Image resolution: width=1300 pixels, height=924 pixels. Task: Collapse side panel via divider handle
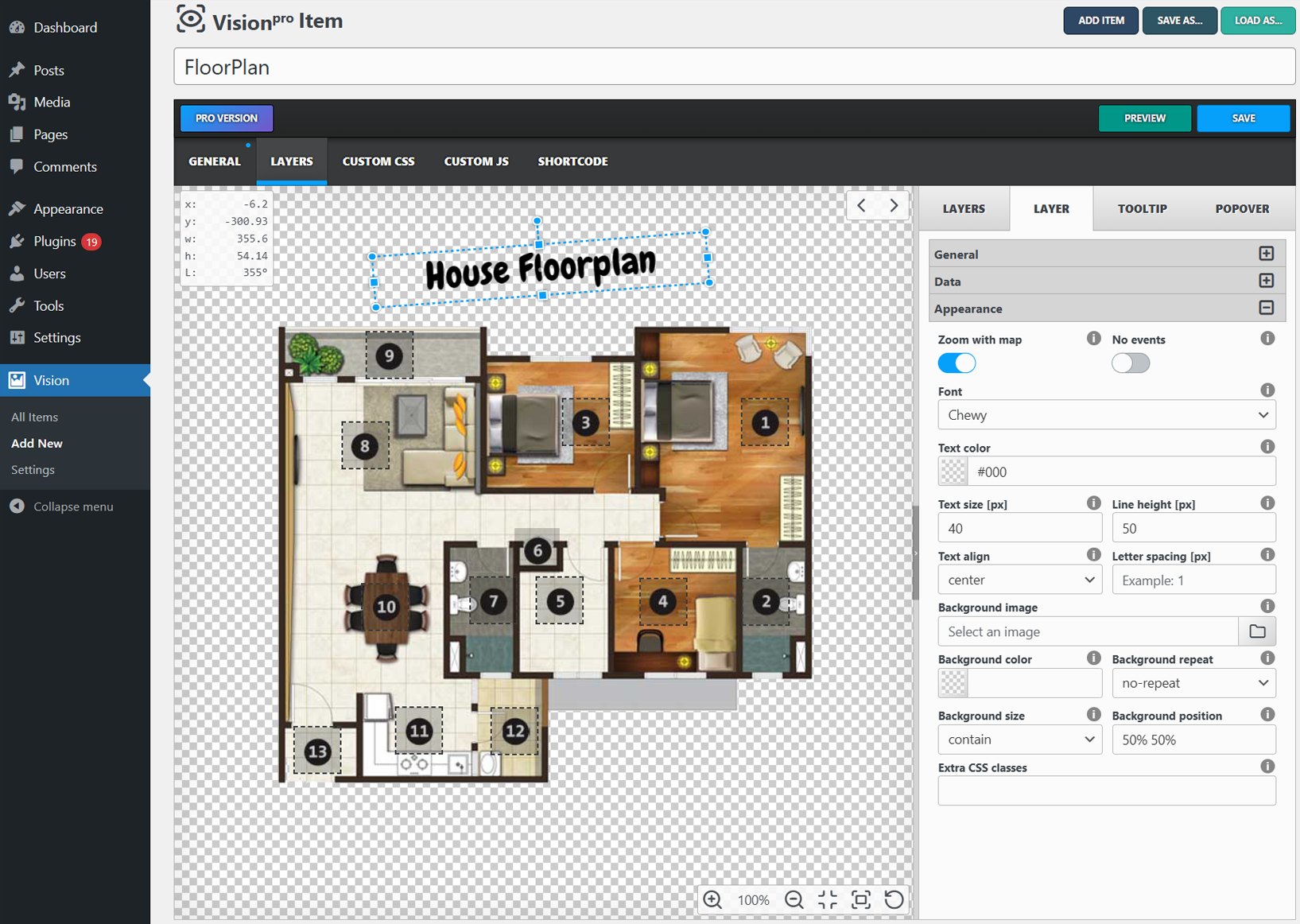[x=915, y=553]
